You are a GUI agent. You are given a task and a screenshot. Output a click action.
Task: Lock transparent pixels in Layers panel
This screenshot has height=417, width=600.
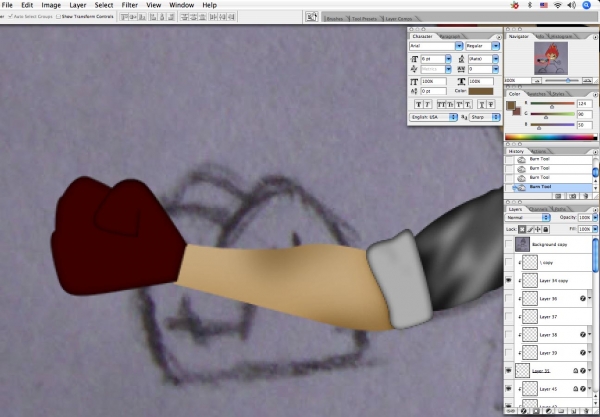pos(522,229)
